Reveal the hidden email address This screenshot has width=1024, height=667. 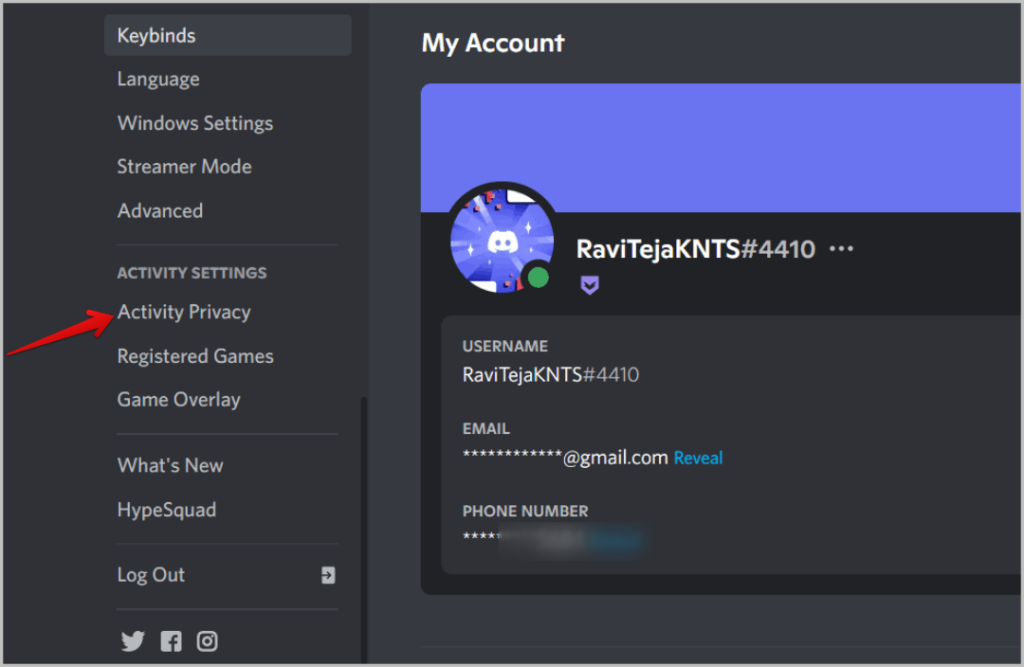(698, 458)
